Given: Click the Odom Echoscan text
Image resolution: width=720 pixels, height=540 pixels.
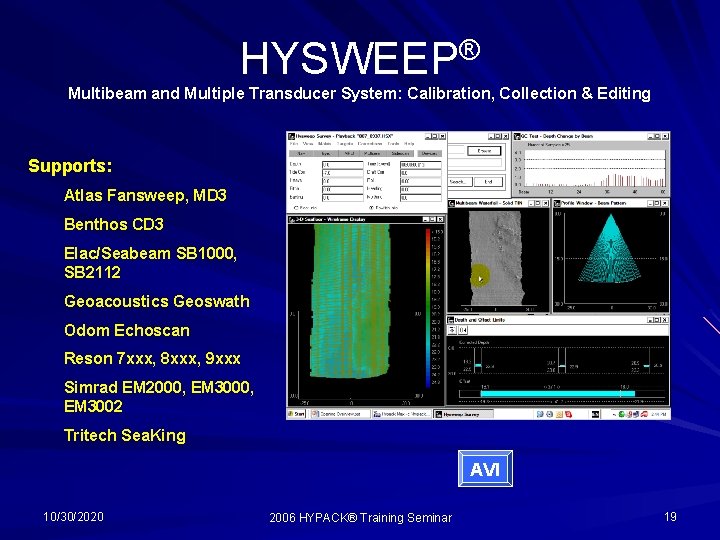Looking at the screenshot, I should tap(127, 330).
